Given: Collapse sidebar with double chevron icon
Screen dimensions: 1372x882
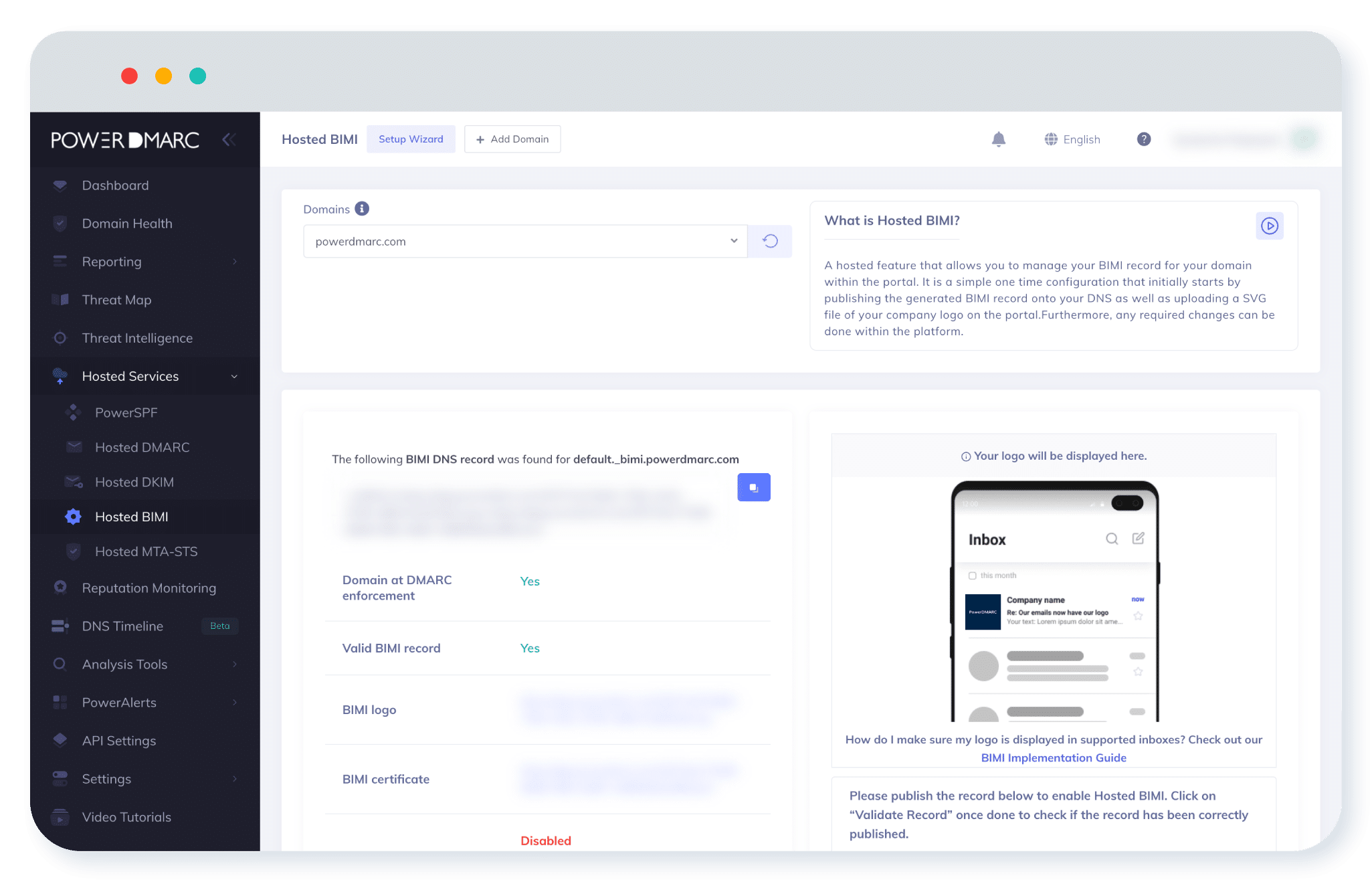Looking at the screenshot, I should (229, 139).
